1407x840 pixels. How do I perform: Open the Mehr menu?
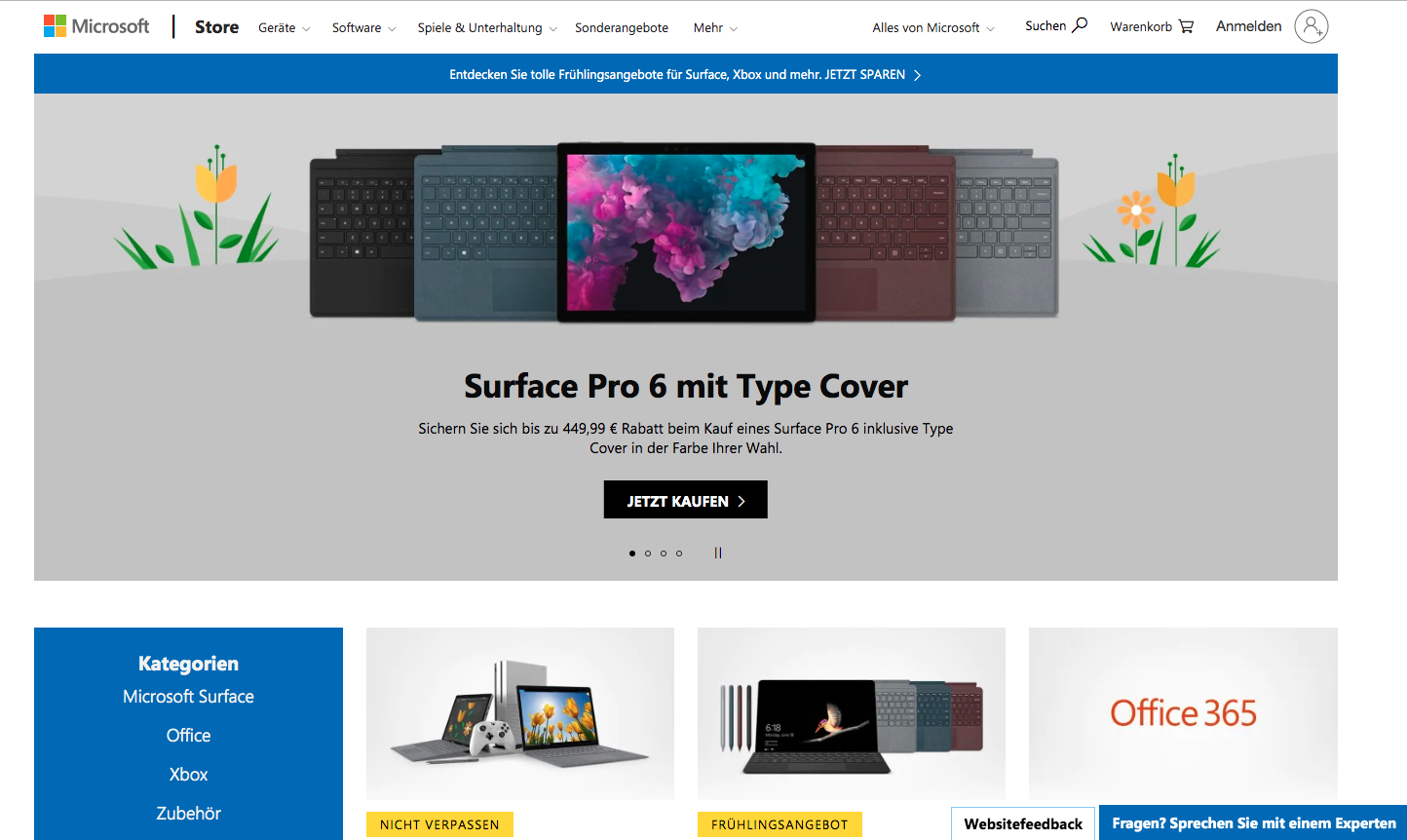715,28
